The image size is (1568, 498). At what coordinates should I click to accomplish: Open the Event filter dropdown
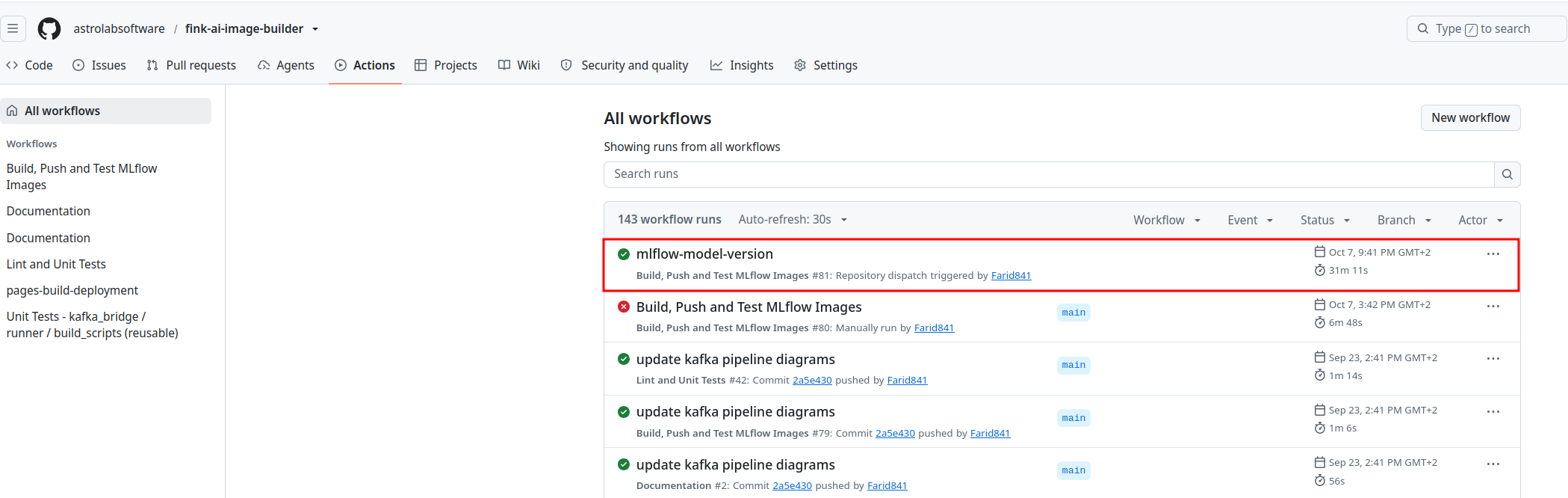pyautogui.click(x=1250, y=220)
